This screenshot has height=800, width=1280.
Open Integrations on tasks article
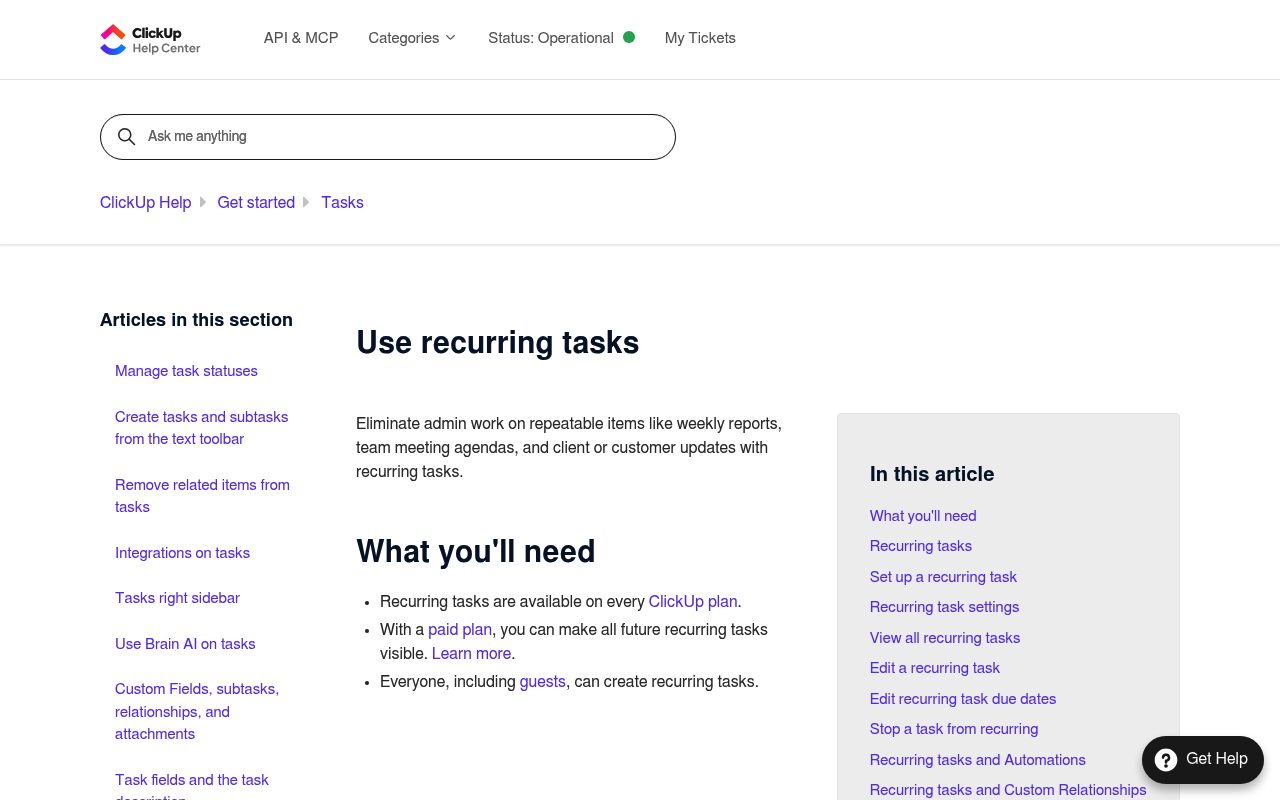[x=182, y=553]
